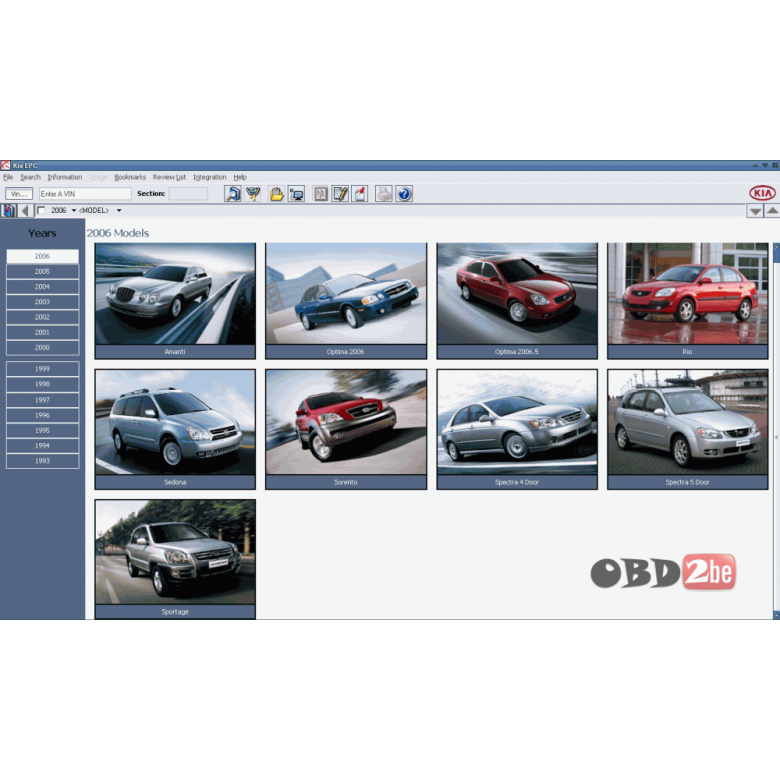Open the File menu
Image resolution: width=780 pixels, height=780 pixels.
(8, 177)
